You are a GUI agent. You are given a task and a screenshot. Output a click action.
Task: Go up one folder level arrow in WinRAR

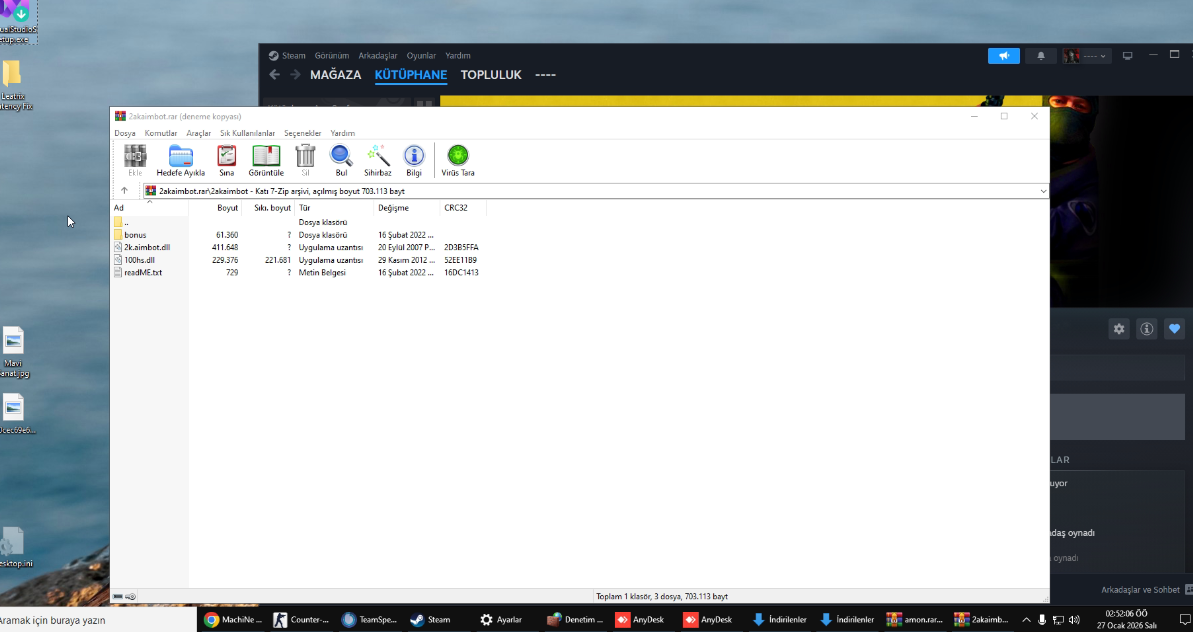tap(125, 191)
